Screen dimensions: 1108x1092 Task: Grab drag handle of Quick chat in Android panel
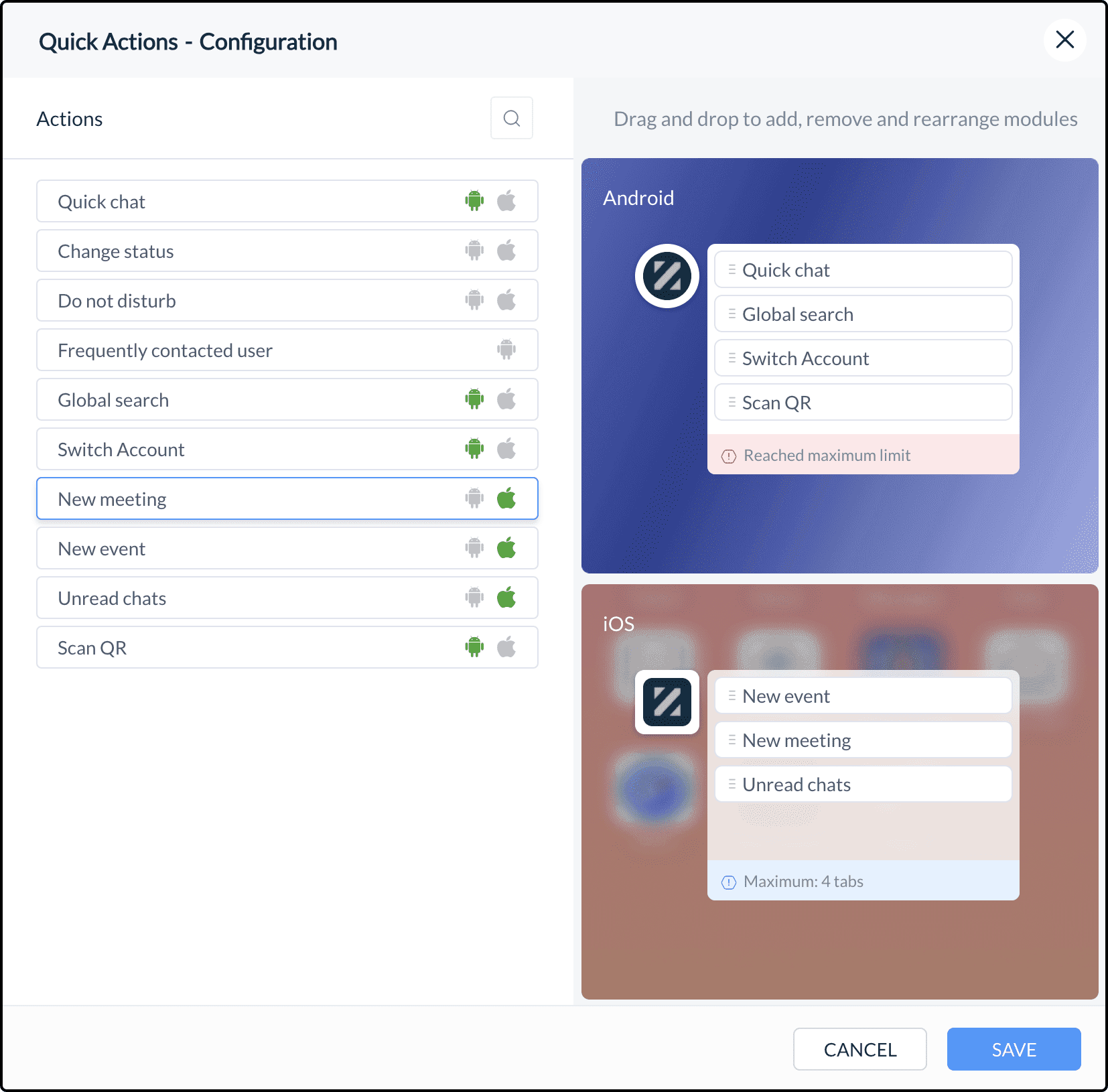(x=732, y=269)
